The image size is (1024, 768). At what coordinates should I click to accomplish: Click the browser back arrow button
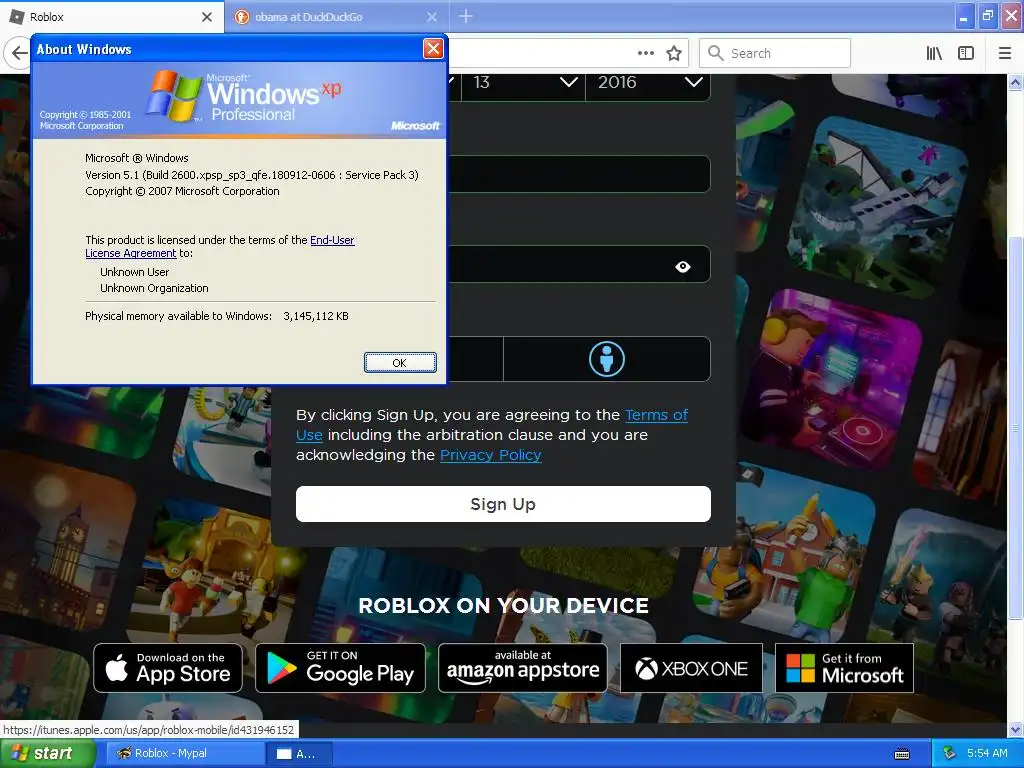[18, 54]
